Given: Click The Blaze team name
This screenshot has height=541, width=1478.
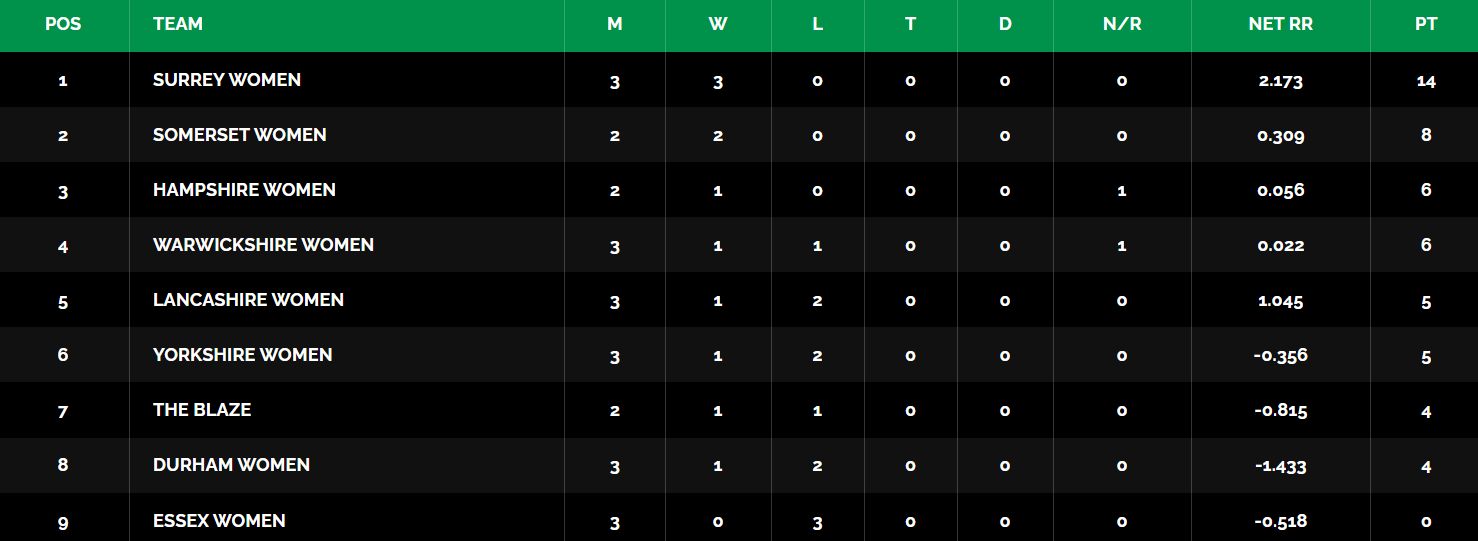Looking at the screenshot, I should click(x=202, y=410).
